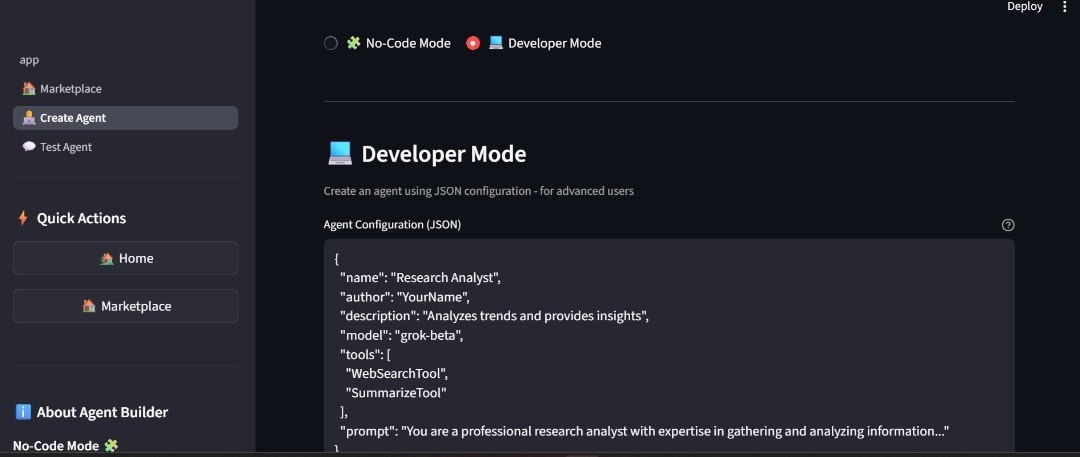This screenshot has width=1080, height=457.
Task: Click the house icon inside the Home button
Action: point(107,258)
